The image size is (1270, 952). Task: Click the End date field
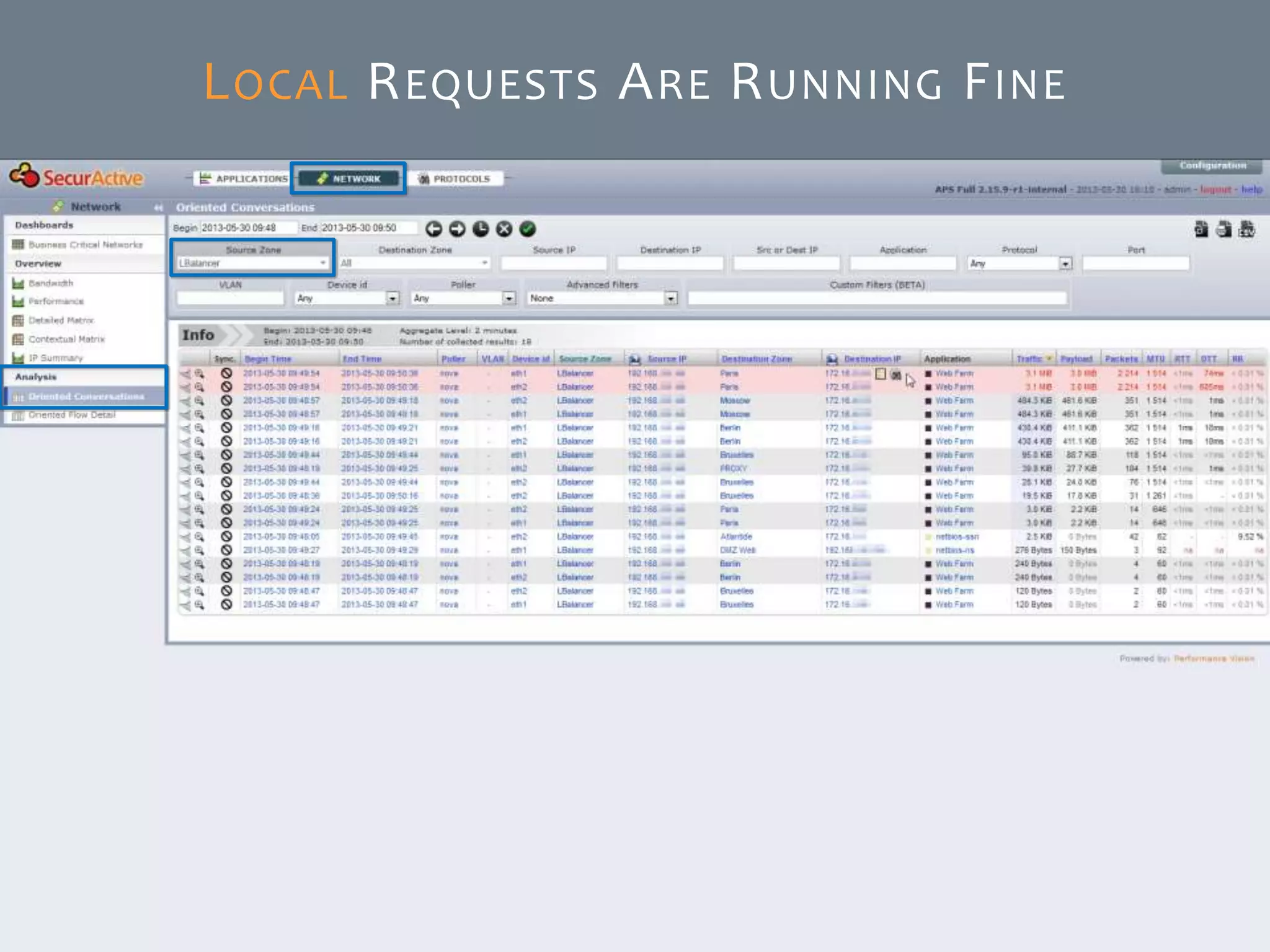pyautogui.click(x=368, y=228)
